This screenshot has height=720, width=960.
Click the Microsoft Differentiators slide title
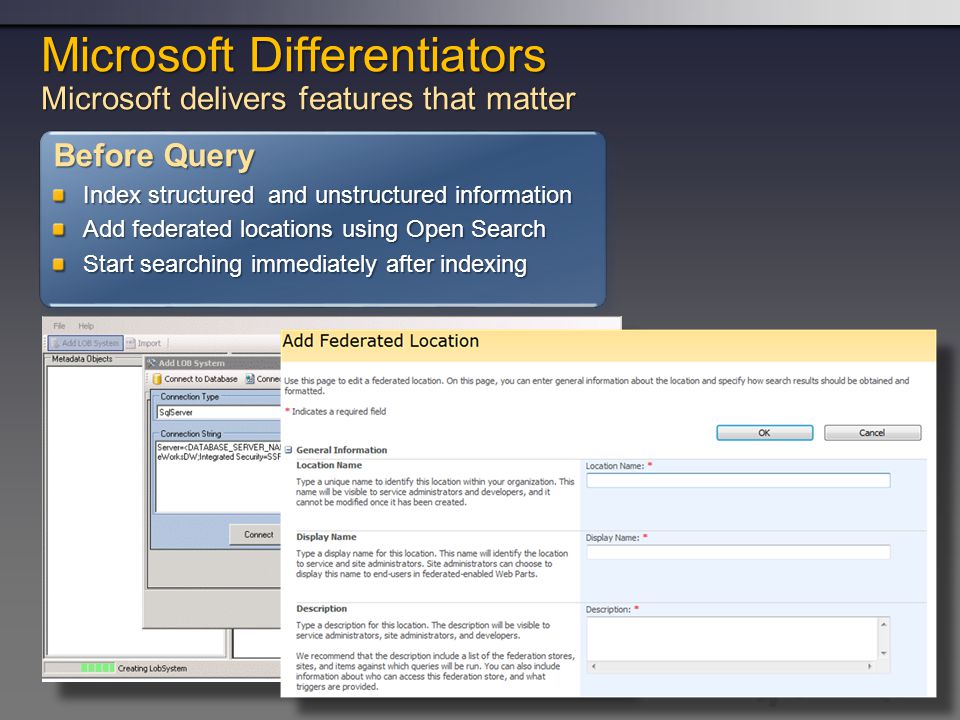click(x=294, y=55)
